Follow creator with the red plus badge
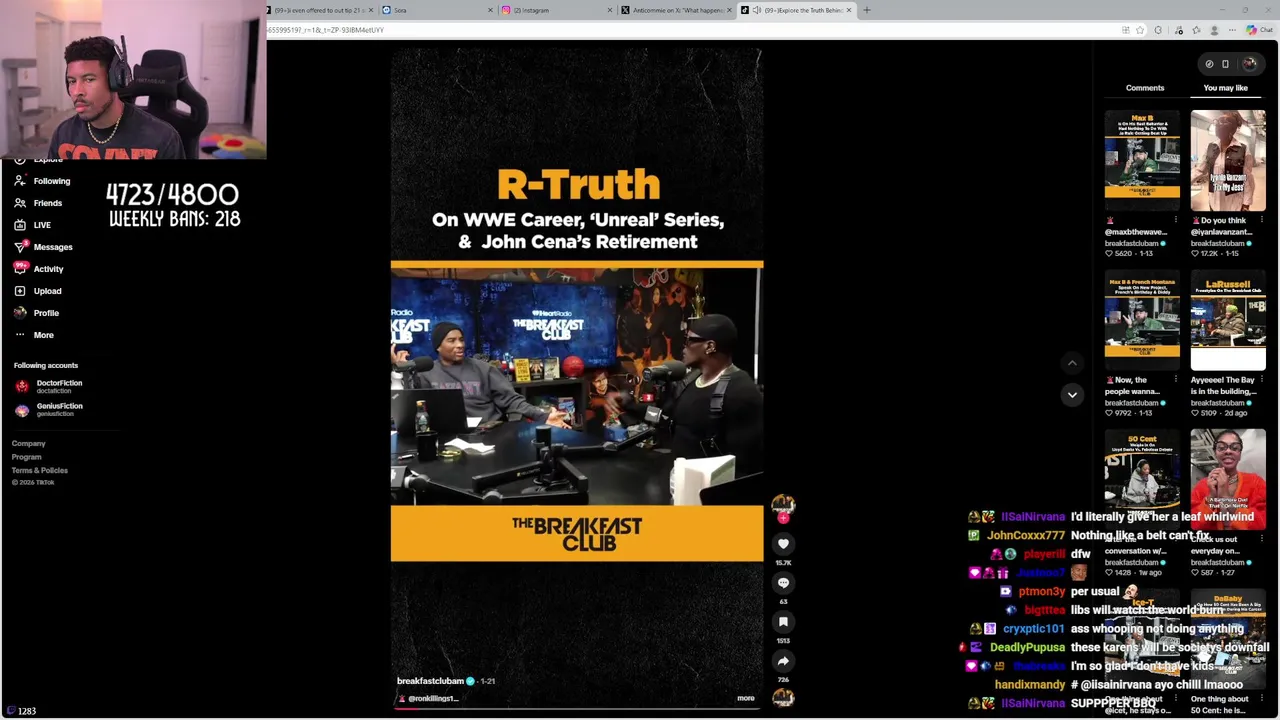Viewport: 1280px width, 720px height. pos(783,518)
